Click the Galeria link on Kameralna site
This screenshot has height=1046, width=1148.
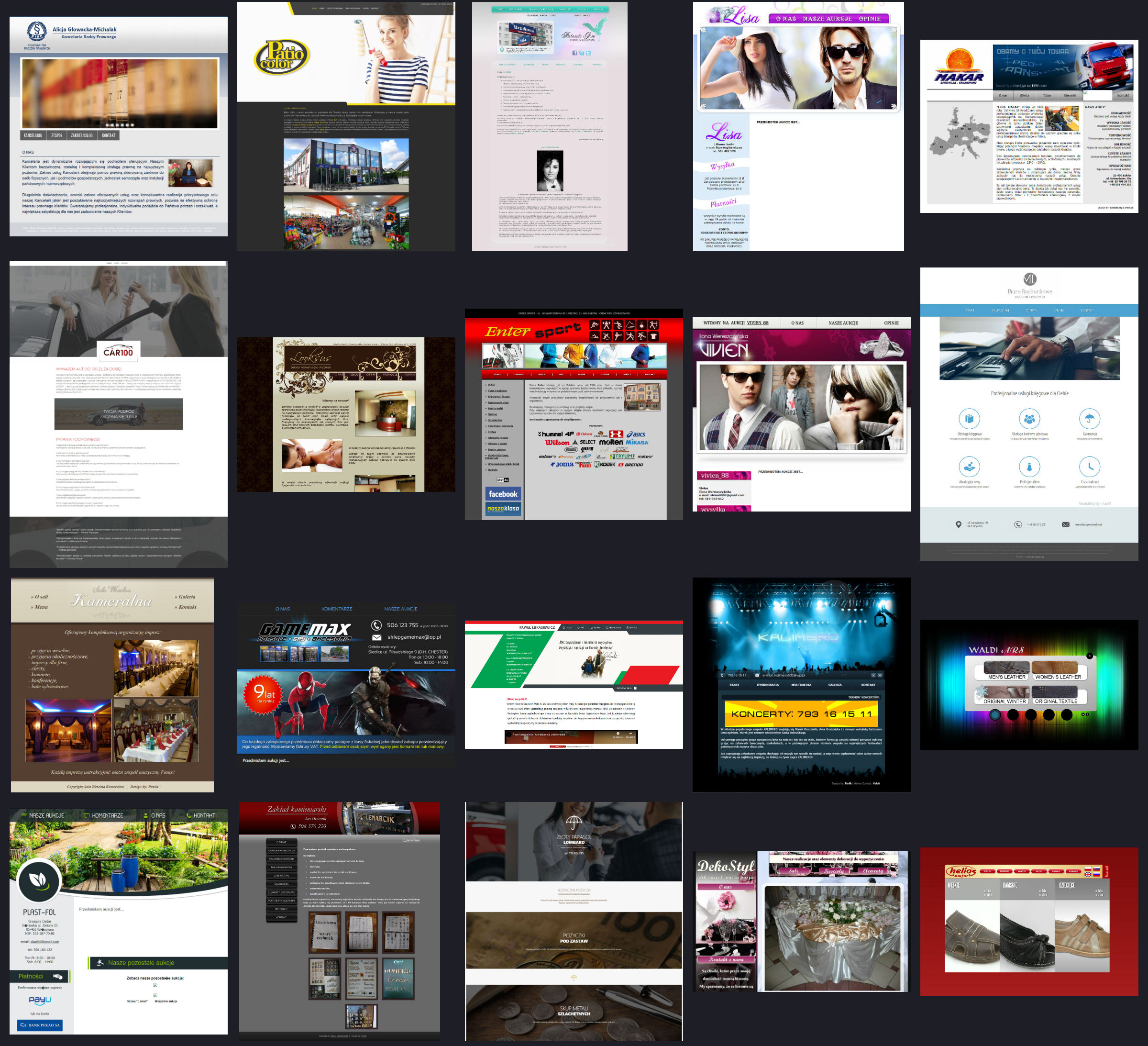click(187, 597)
